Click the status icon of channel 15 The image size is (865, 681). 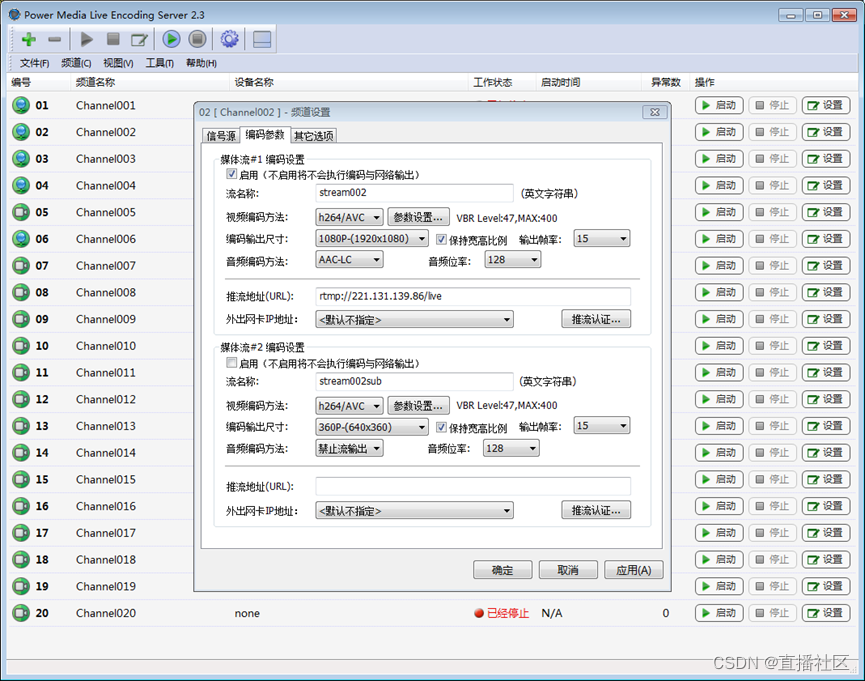coord(21,479)
